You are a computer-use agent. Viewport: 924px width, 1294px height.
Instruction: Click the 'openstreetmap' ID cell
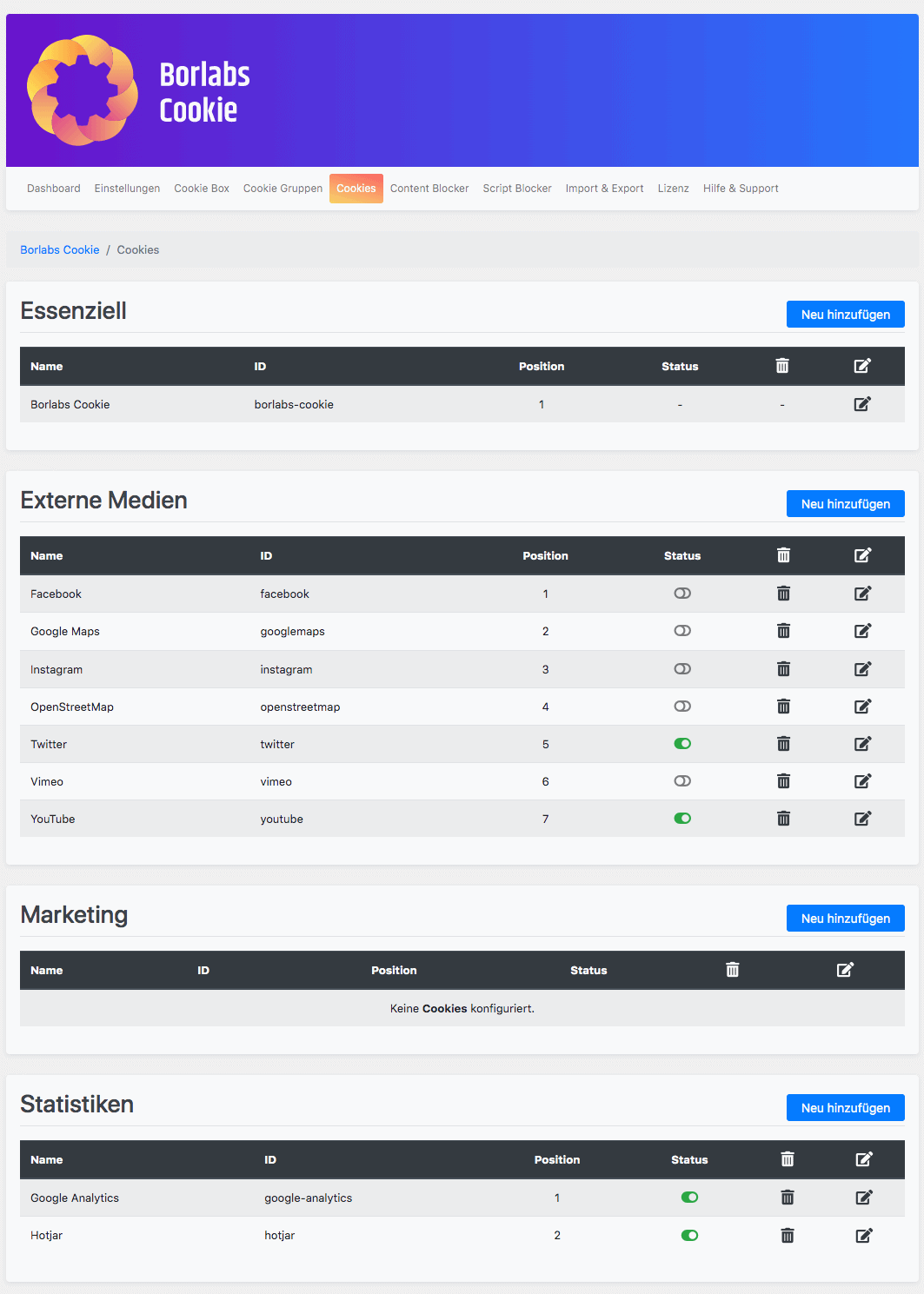pos(300,707)
